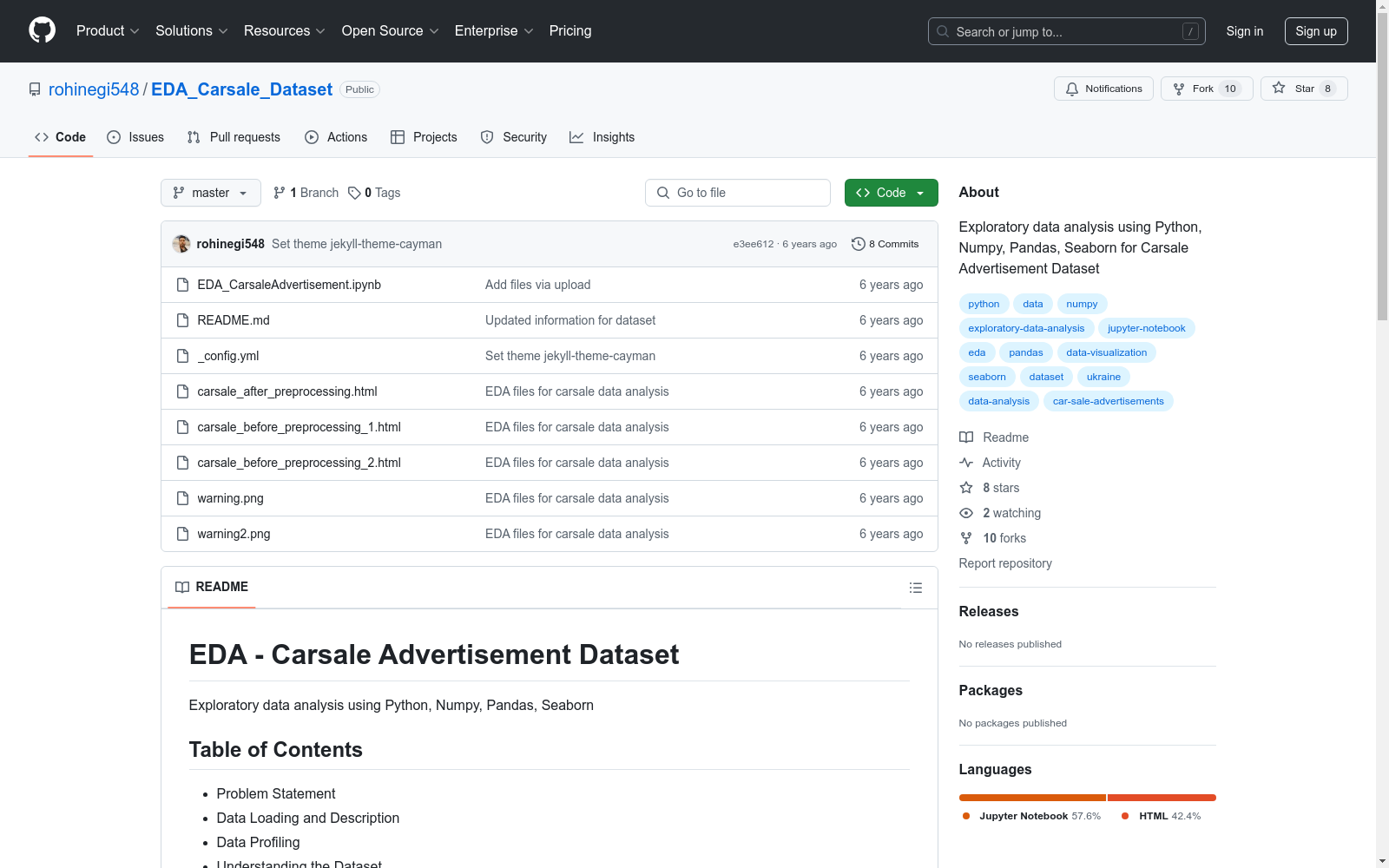Click the Jupyter Notebook language bar segment
Image resolution: width=1389 pixels, height=868 pixels.
point(1032,798)
